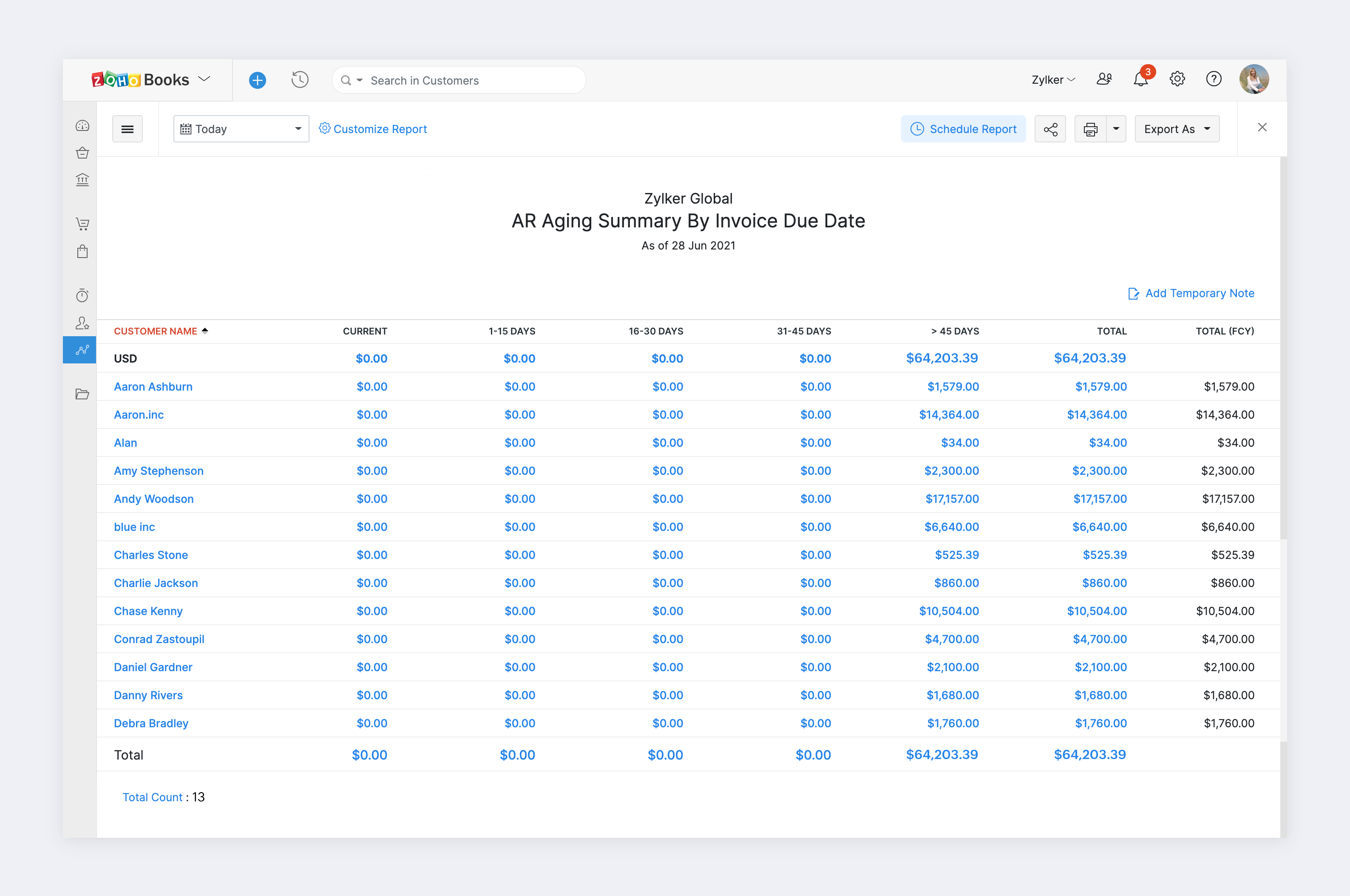Click the help question mark icon

point(1214,79)
